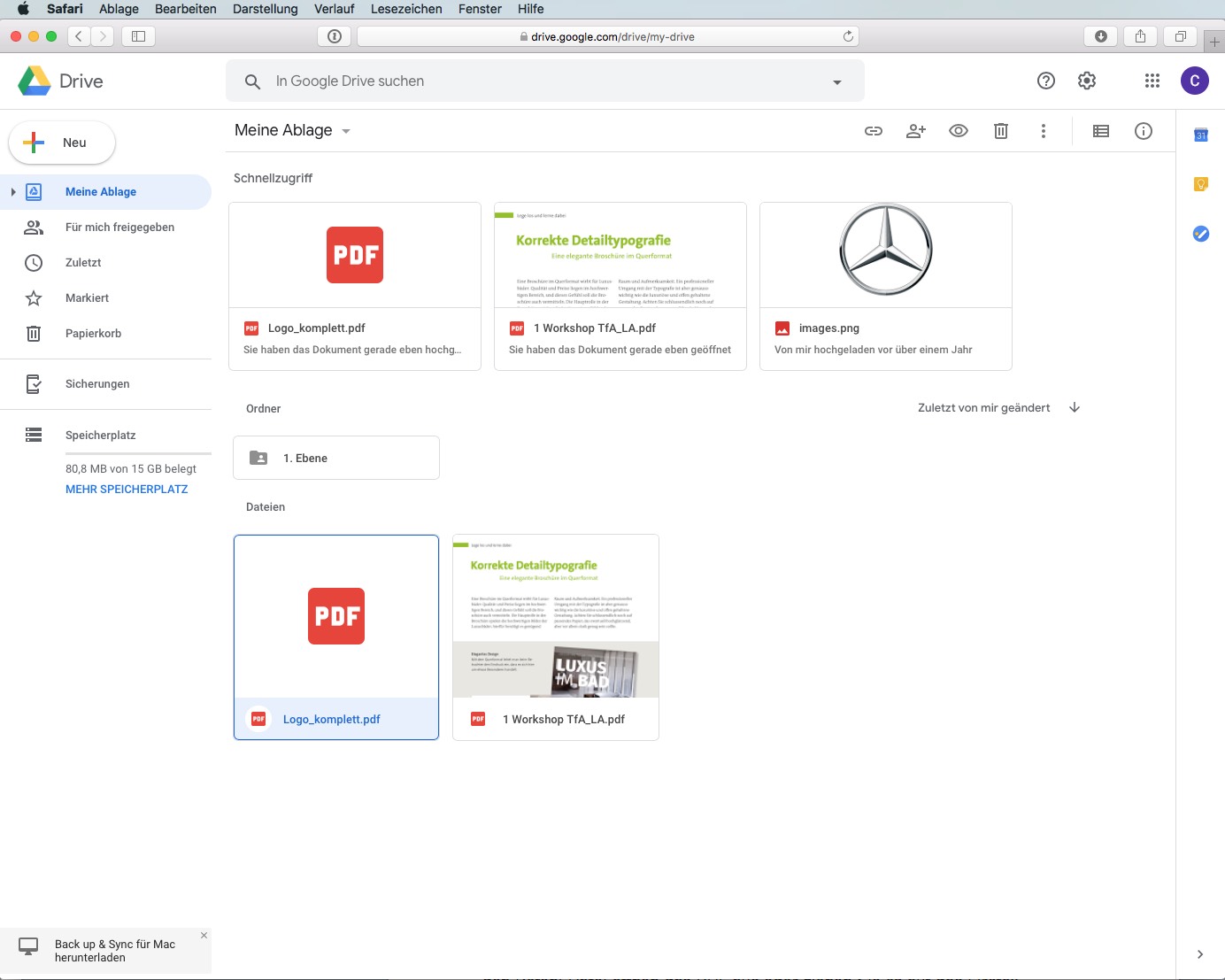The image size is (1225, 980).
Task: Reload the page
Action: 848,36
